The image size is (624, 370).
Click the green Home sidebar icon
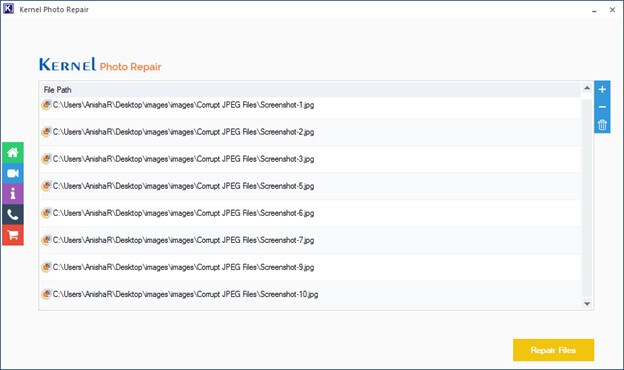click(13, 152)
